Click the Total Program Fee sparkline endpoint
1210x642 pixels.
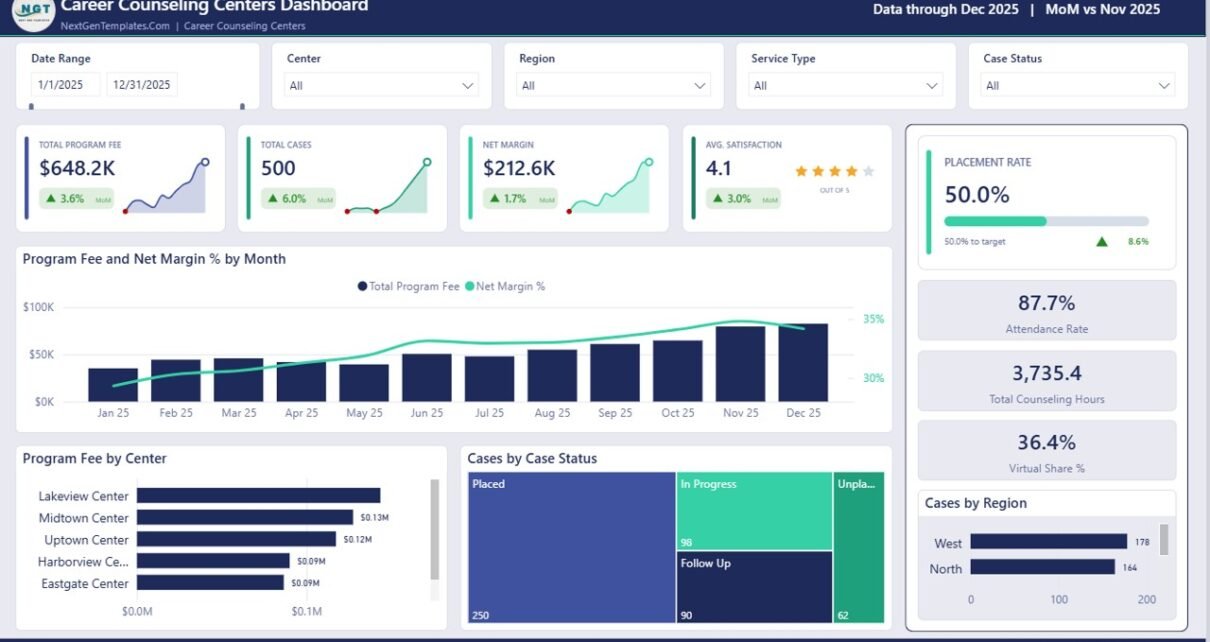[x=205, y=162]
